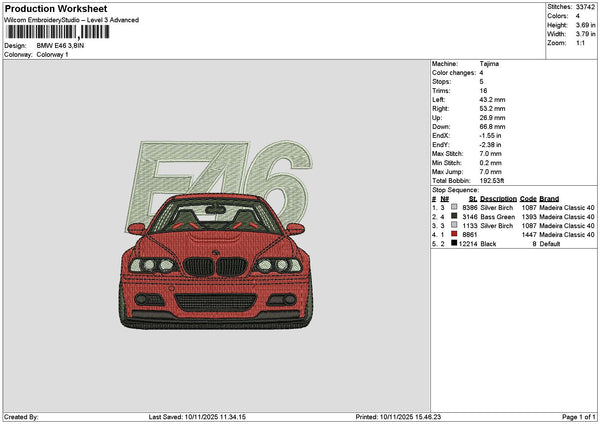Click the Stop Sequence label
The image size is (600, 424).
click(x=455, y=188)
